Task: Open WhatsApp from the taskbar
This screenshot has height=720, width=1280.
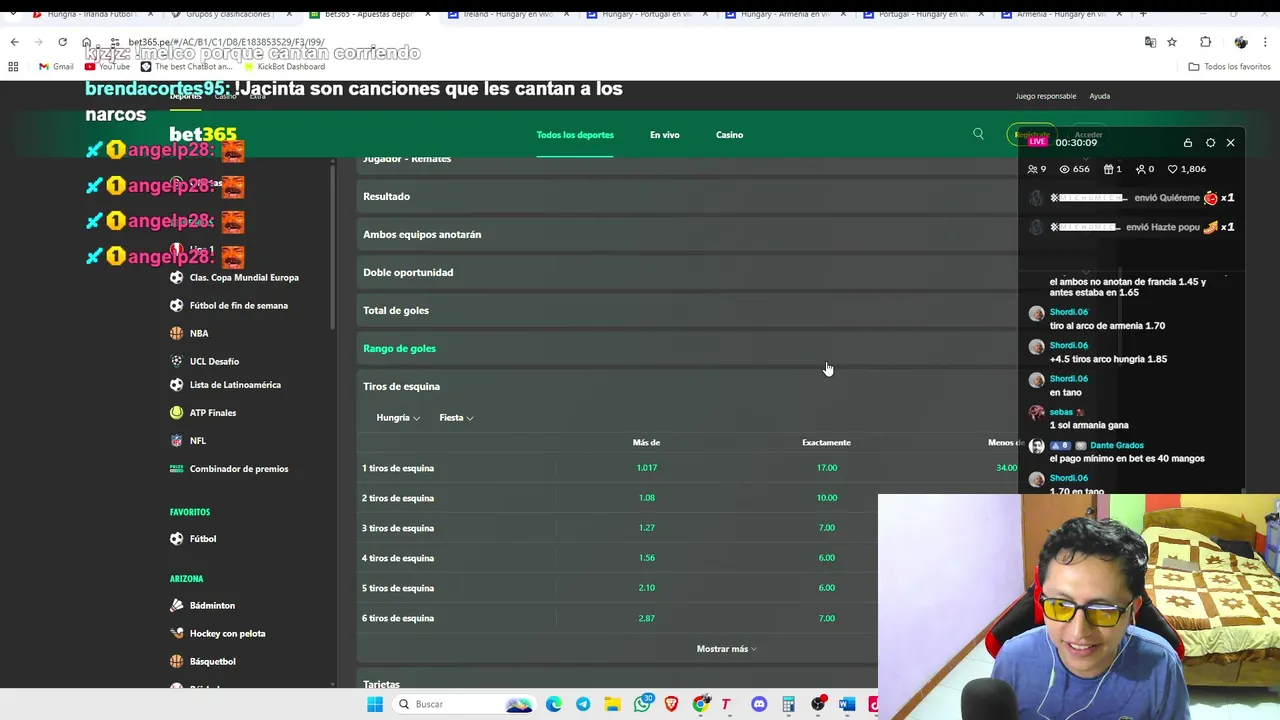Action: click(x=642, y=704)
